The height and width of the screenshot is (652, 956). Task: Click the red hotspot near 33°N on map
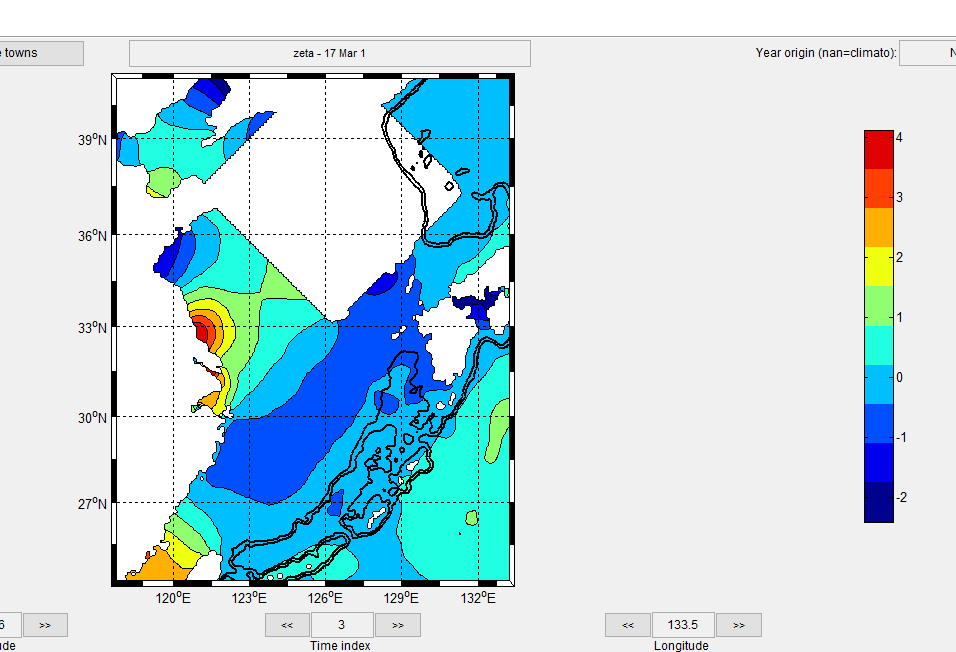click(x=203, y=328)
